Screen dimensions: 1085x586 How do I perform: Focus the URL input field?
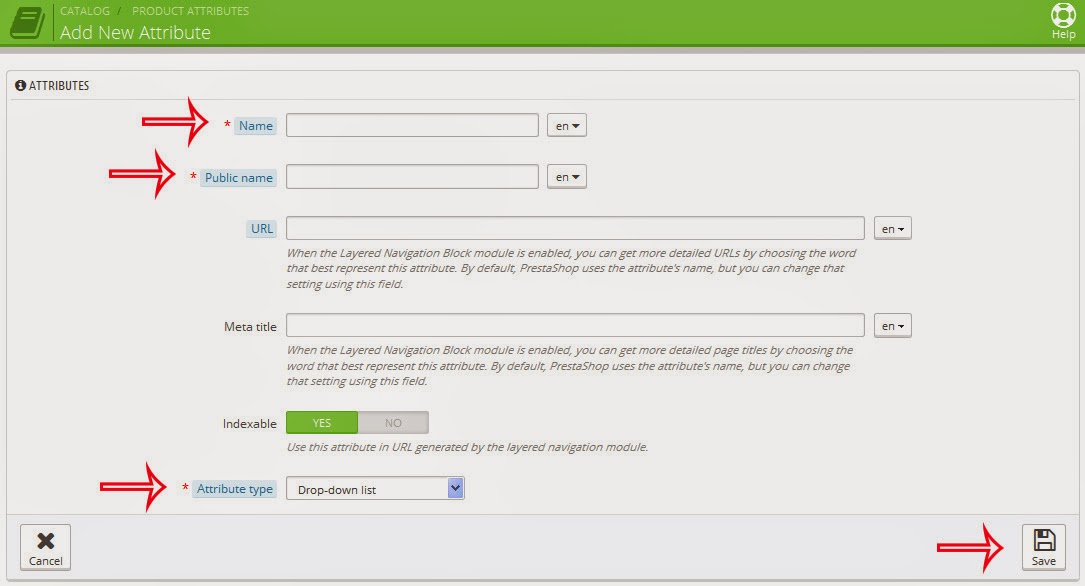coord(575,228)
